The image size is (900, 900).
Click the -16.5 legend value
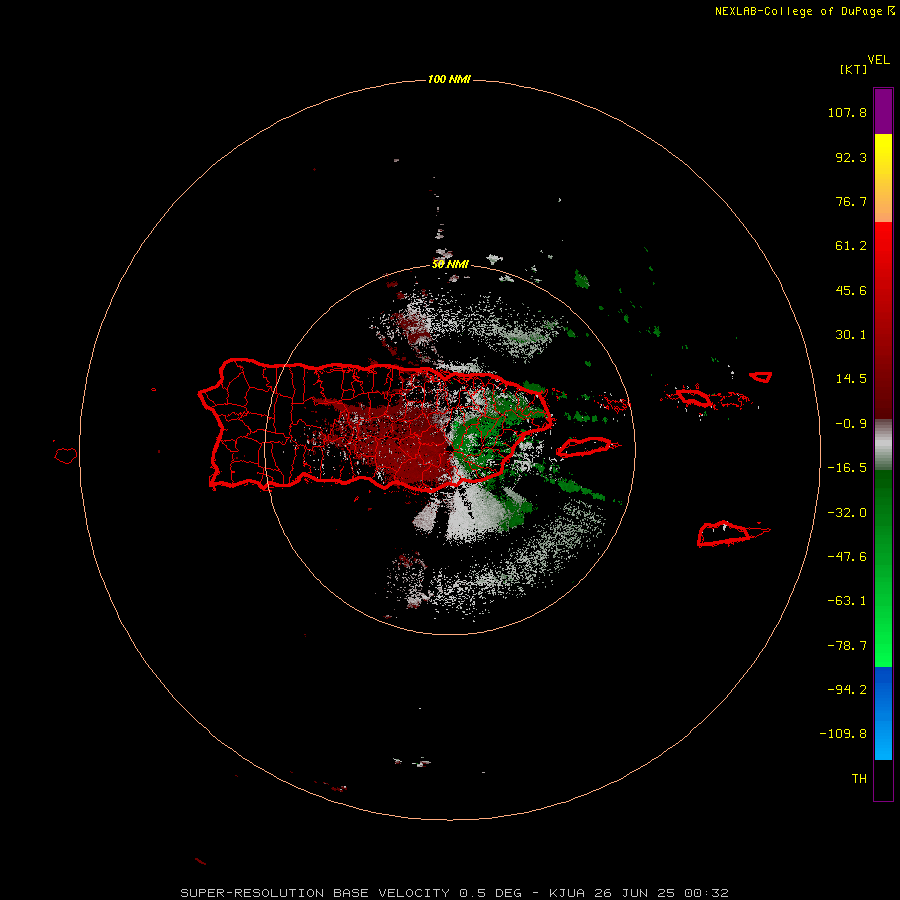pyautogui.click(x=847, y=468)
